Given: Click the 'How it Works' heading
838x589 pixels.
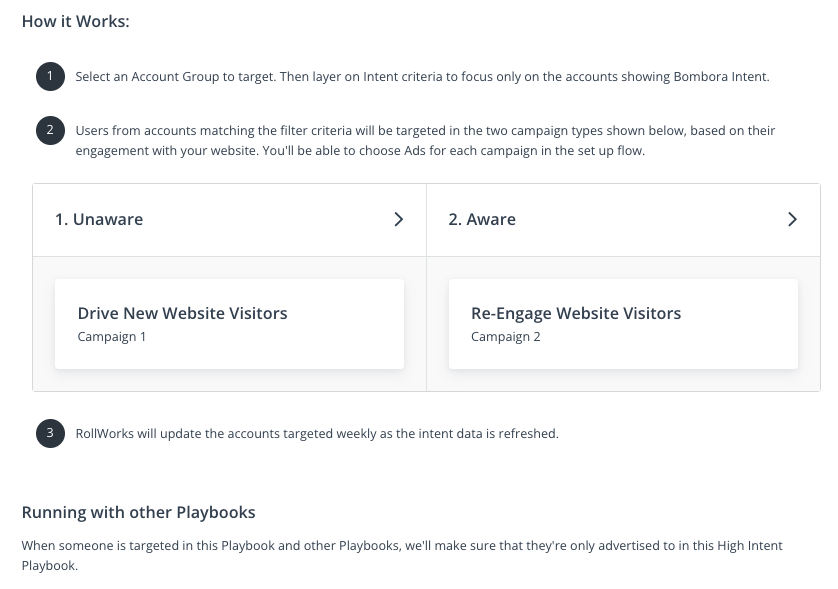Looking at the screenshot, I should (75, 21).
